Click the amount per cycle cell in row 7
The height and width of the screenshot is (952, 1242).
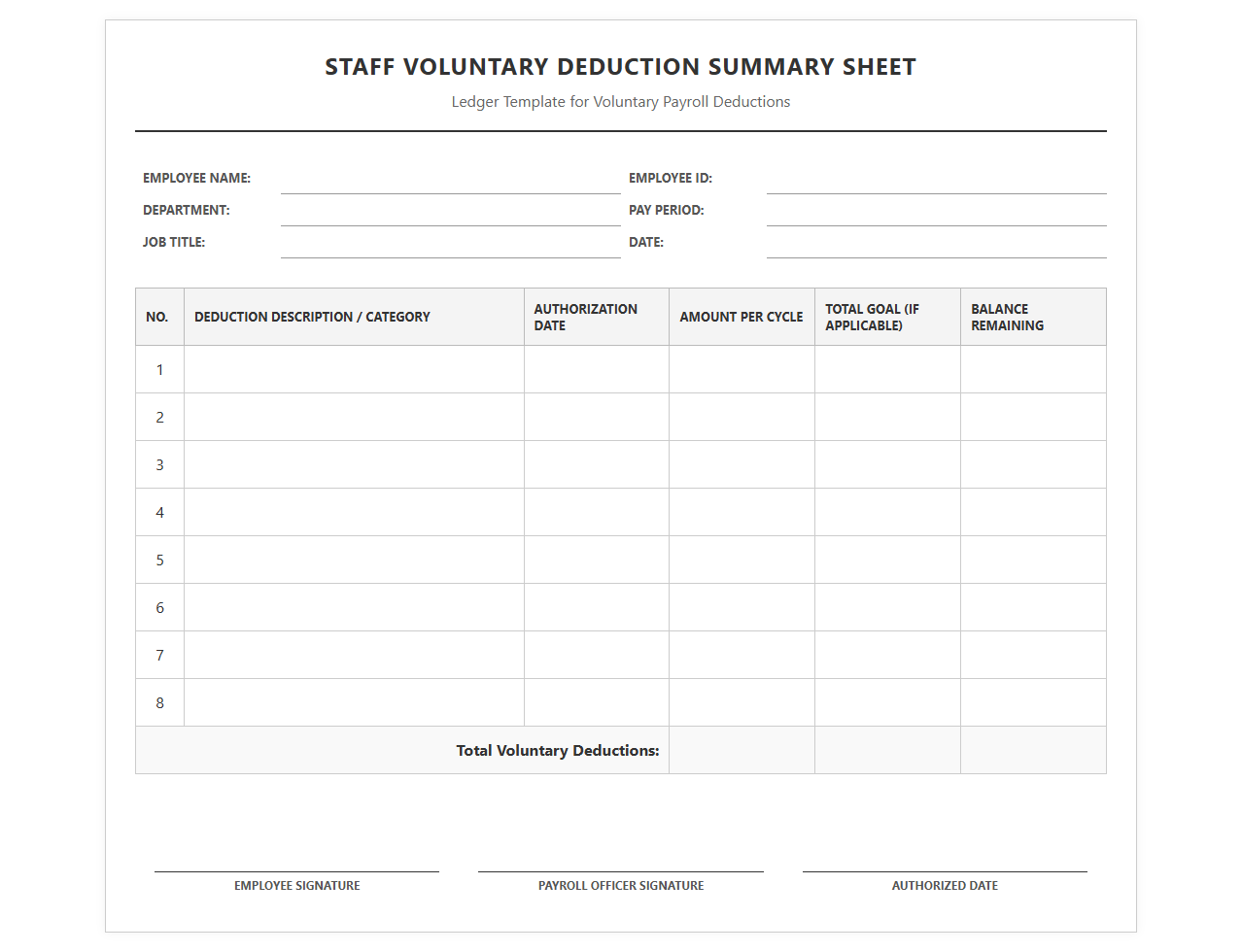(742, 655)
